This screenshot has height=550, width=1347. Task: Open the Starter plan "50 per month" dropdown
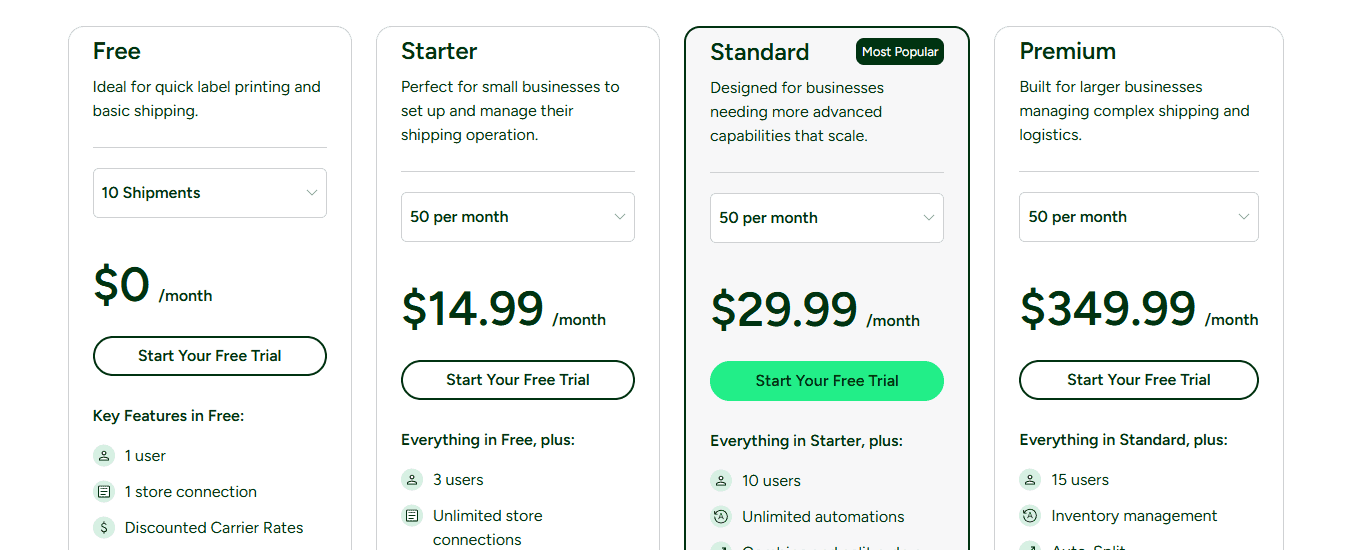point(518,217)
